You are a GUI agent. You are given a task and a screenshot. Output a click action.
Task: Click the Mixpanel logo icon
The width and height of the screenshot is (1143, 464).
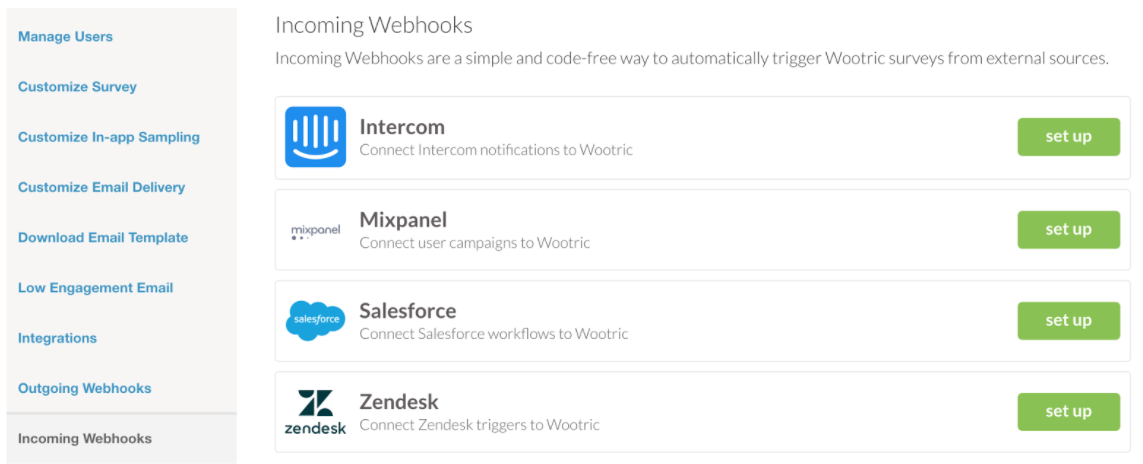click(315, 232)
